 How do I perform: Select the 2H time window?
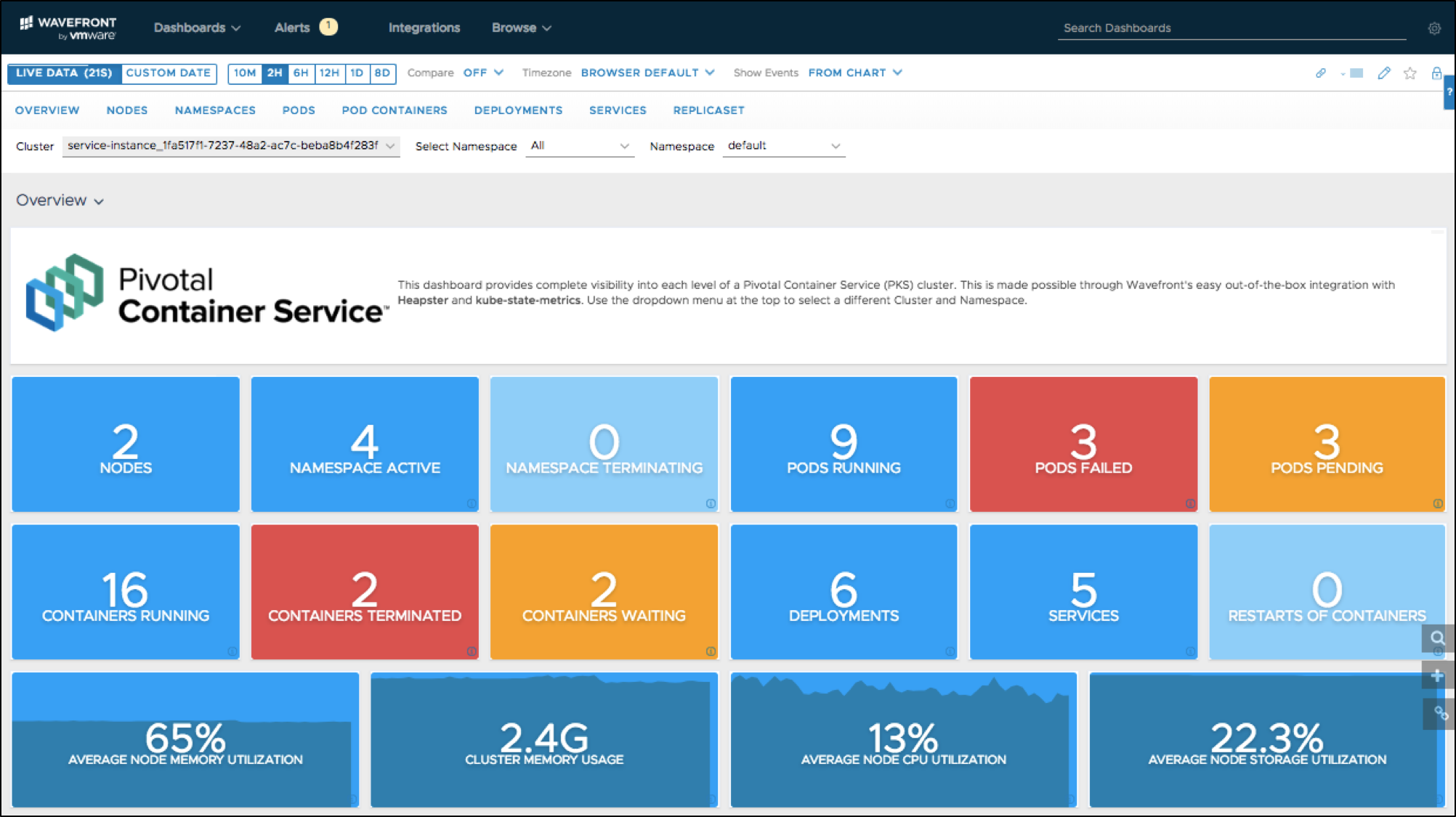coord(275,73)
